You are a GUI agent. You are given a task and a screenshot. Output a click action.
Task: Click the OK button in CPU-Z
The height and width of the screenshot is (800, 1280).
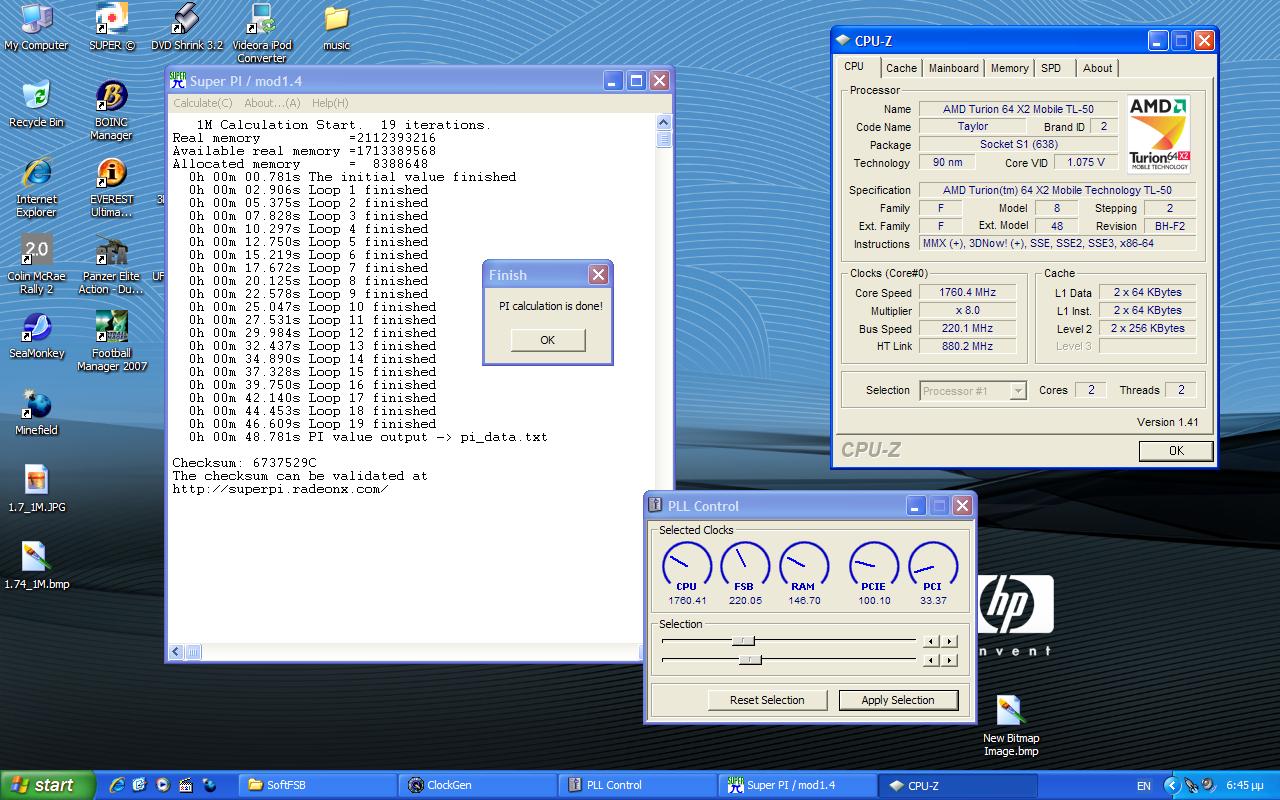click(x=1176, y=451)
